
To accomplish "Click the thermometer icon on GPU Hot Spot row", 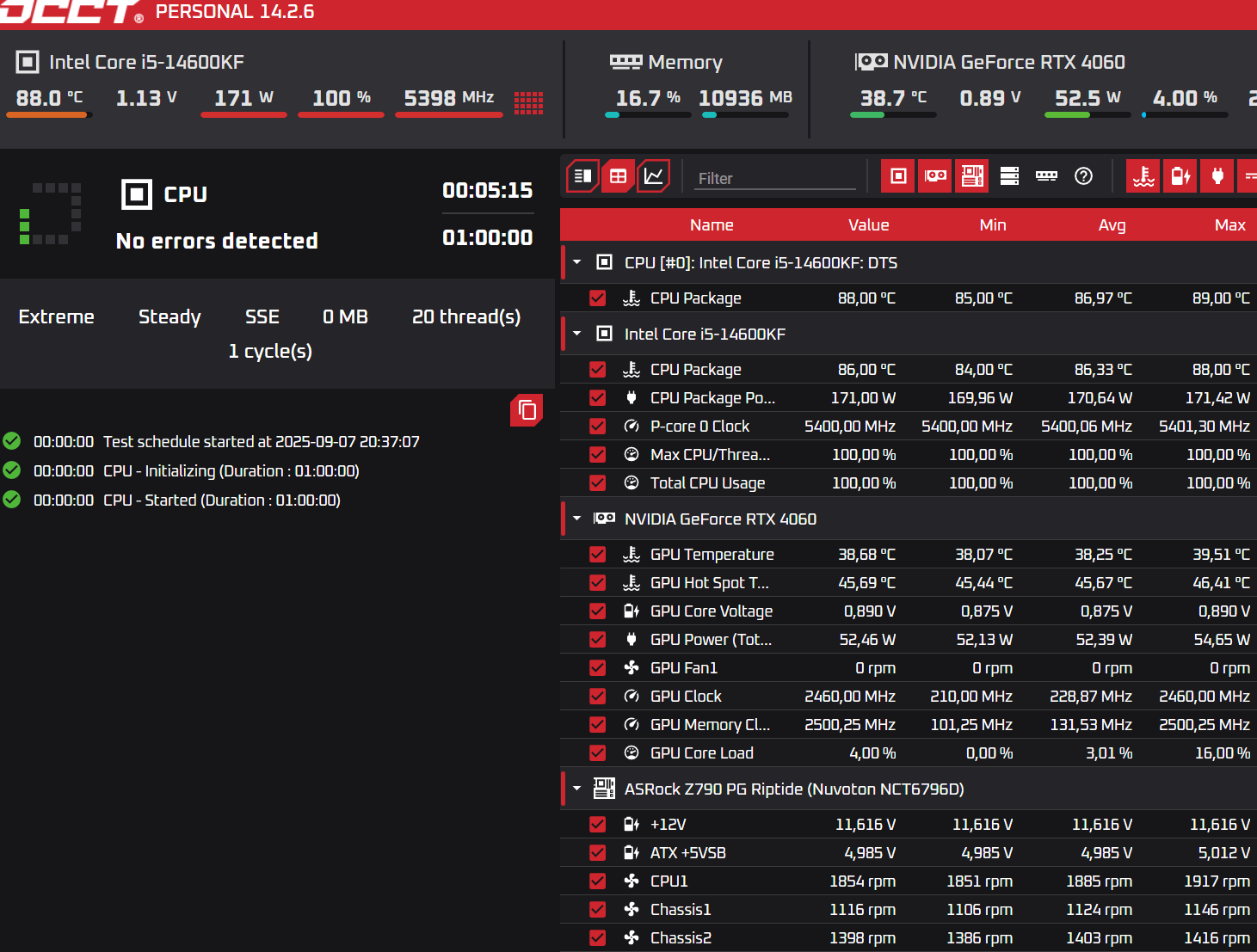I will point(632,582).
